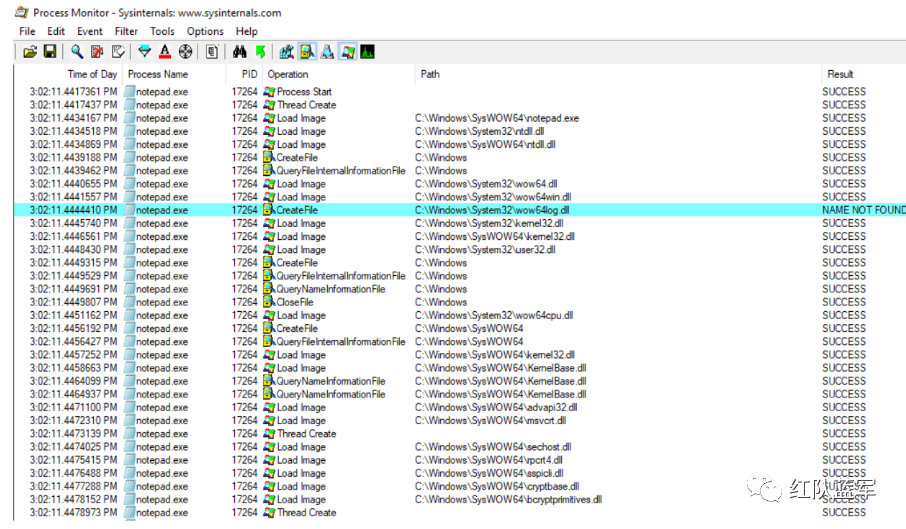
Task: Click the time 3:02:11.4478973 PM last row
Action: click(459, 512)
